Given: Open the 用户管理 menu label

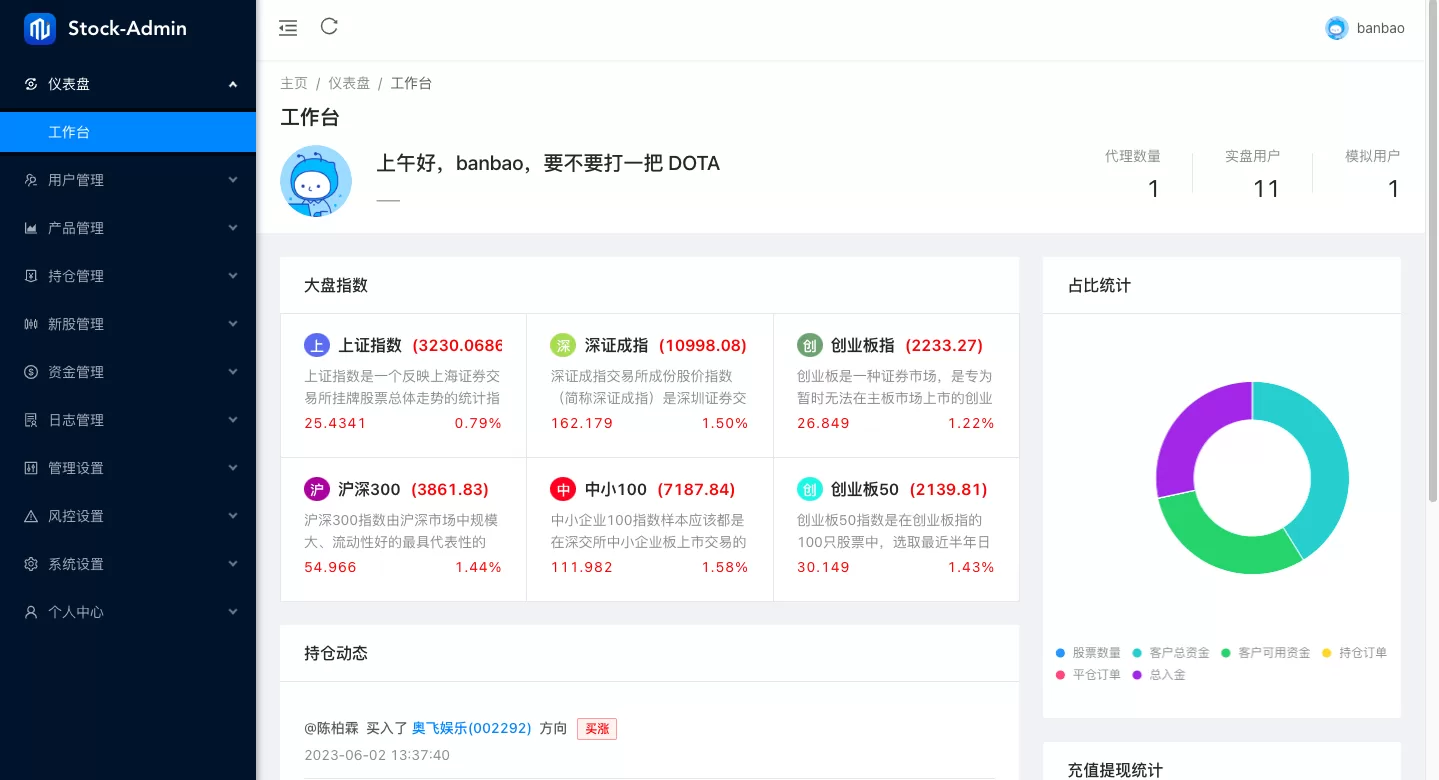Looking at the screenshot, I should [76, 180].
